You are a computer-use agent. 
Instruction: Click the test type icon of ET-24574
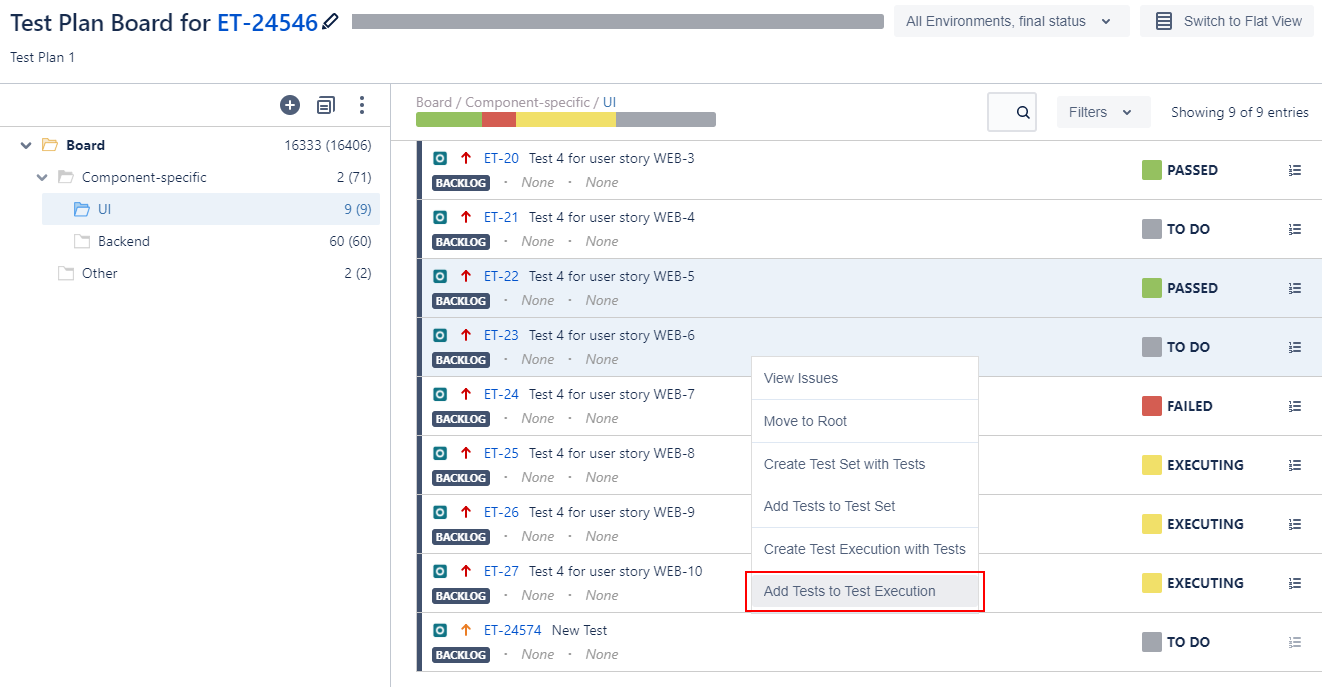coord(440,630)
